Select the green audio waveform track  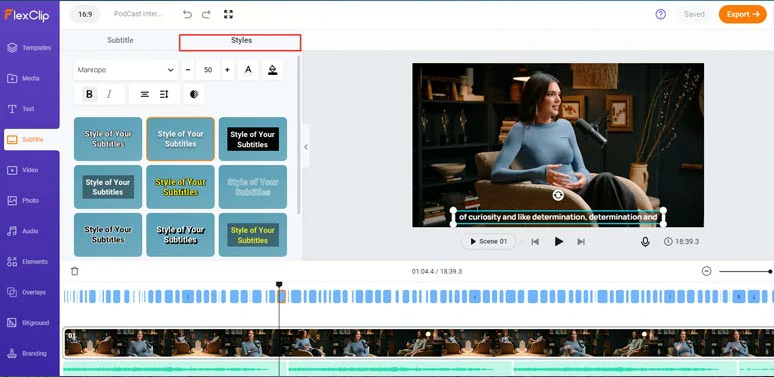tap(419, 369)
